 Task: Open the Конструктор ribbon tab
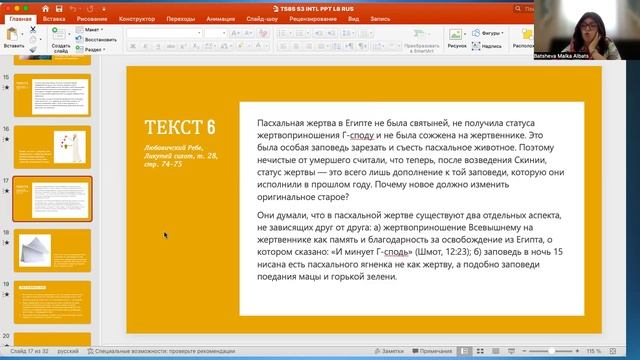click(x=137, y=19)
